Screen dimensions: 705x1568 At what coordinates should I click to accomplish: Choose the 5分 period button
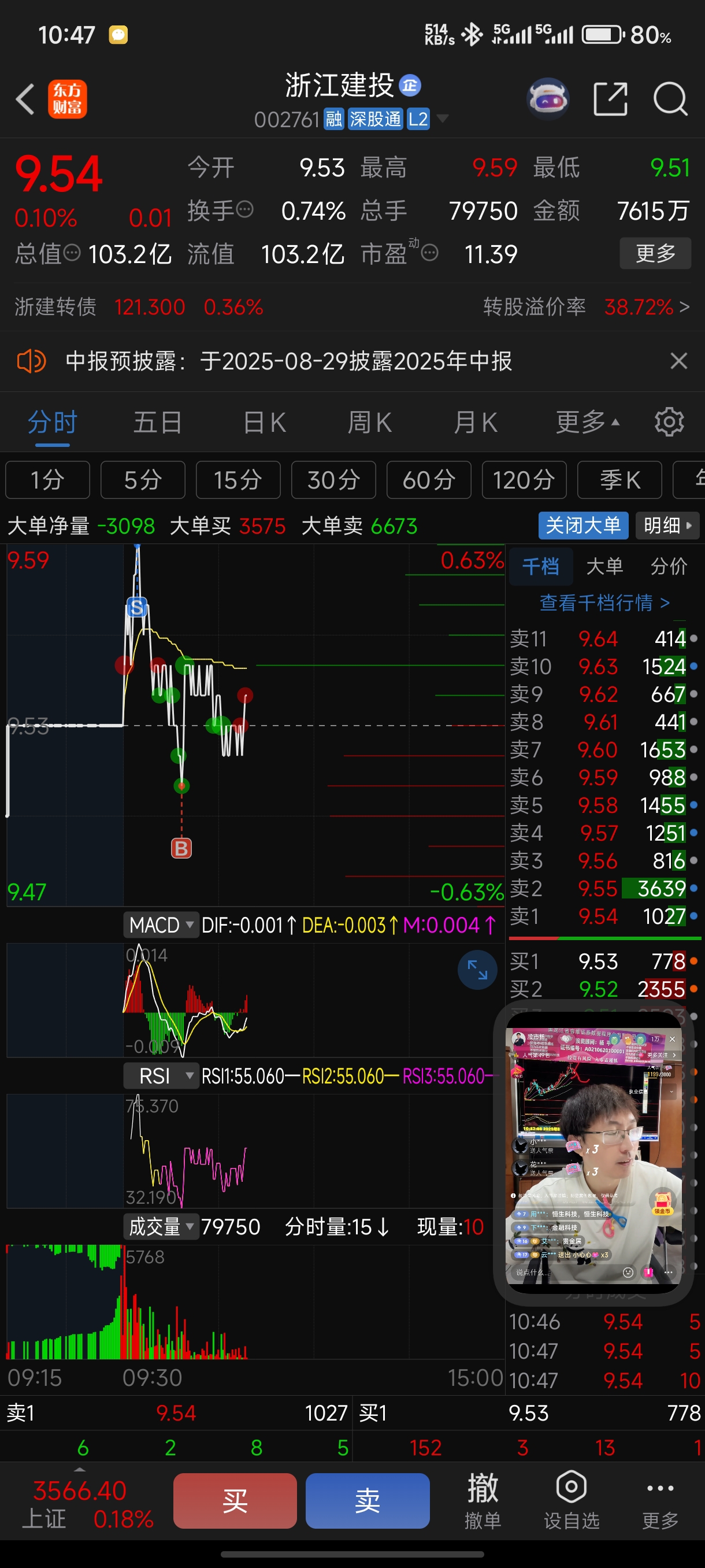[143, 480]
